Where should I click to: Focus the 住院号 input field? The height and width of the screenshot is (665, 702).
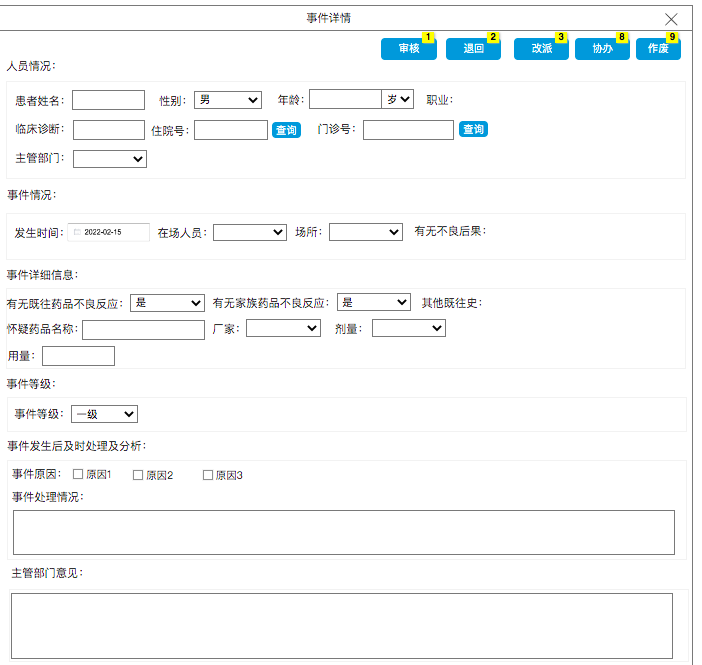click(231, 130)
